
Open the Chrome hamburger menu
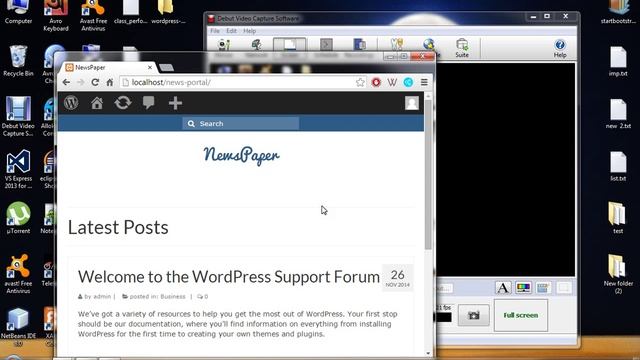(424, 82)
